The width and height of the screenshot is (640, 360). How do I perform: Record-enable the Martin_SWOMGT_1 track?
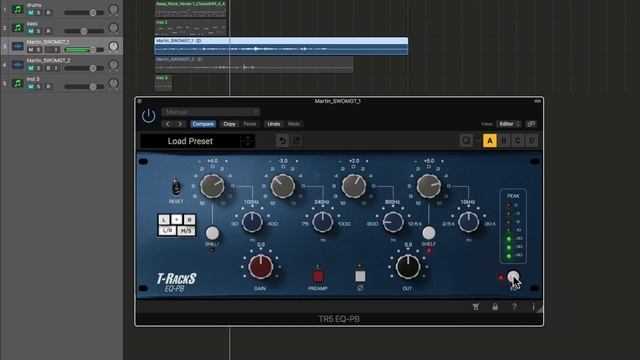point(49,50)
